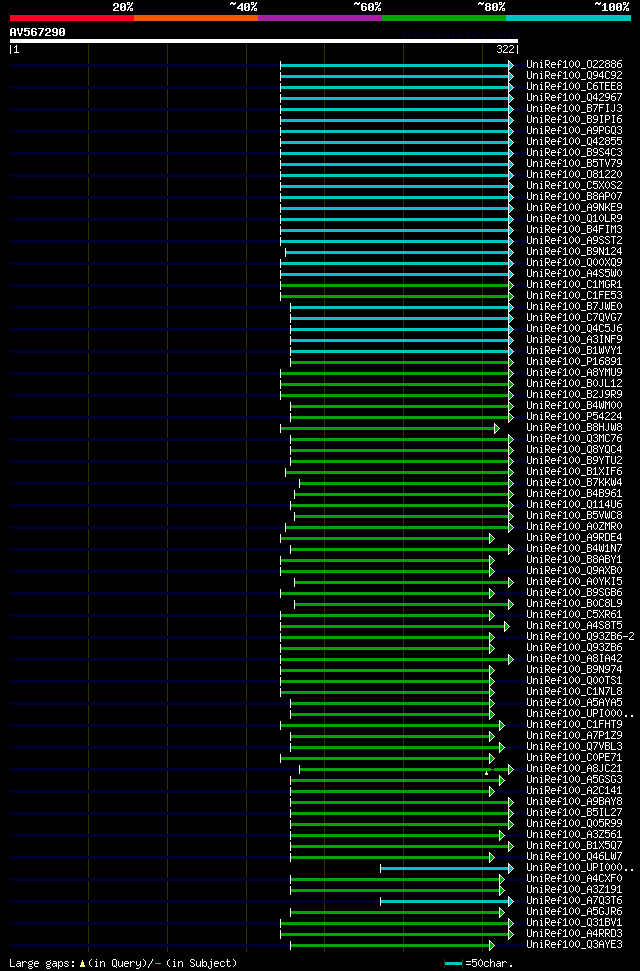Open the UniRef100_A4S5W0 entry
Screen dimensions: 640x971
[574, 274]
